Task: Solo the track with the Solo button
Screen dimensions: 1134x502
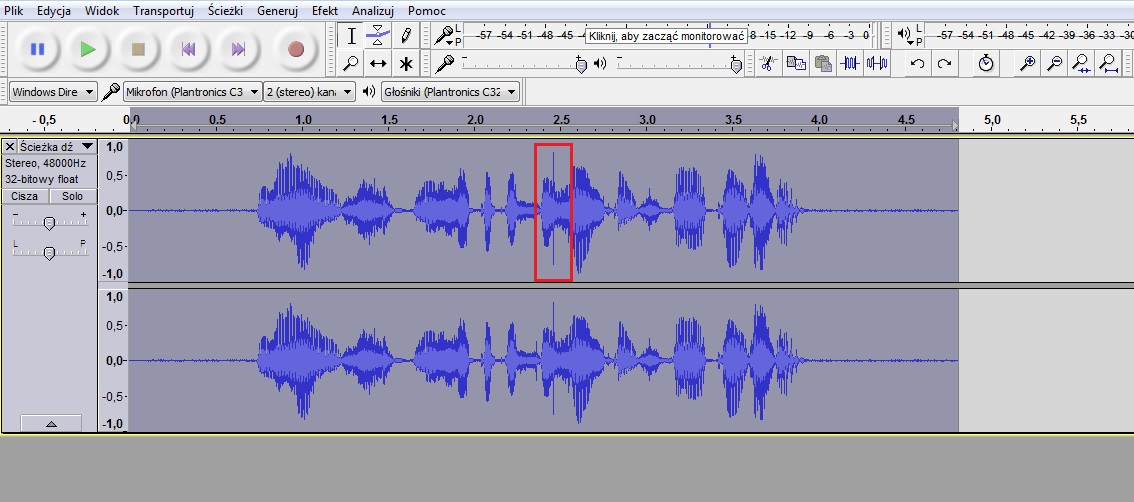Action: (x=72, y=196)
